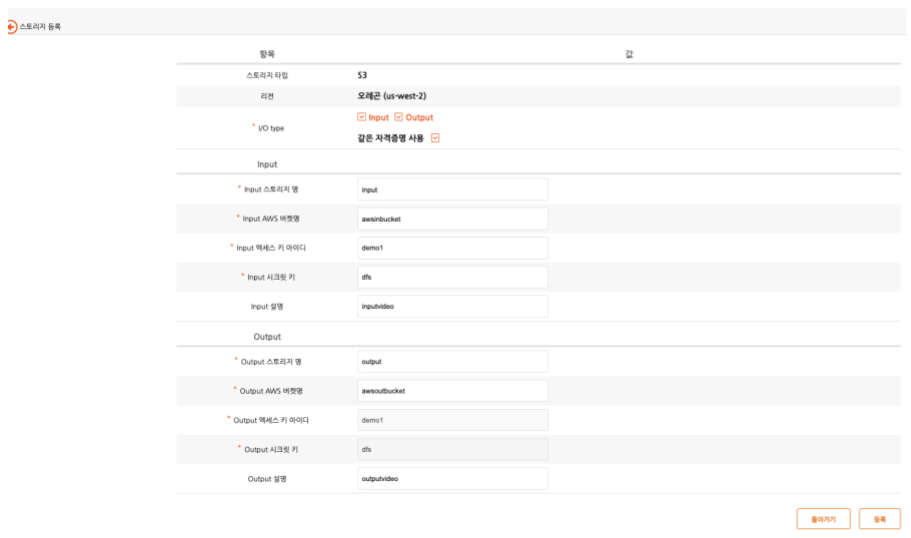Focus the Output AWS 버킷명 field
This screenshot has height=538, width=911.
click(x=452, y=391)
